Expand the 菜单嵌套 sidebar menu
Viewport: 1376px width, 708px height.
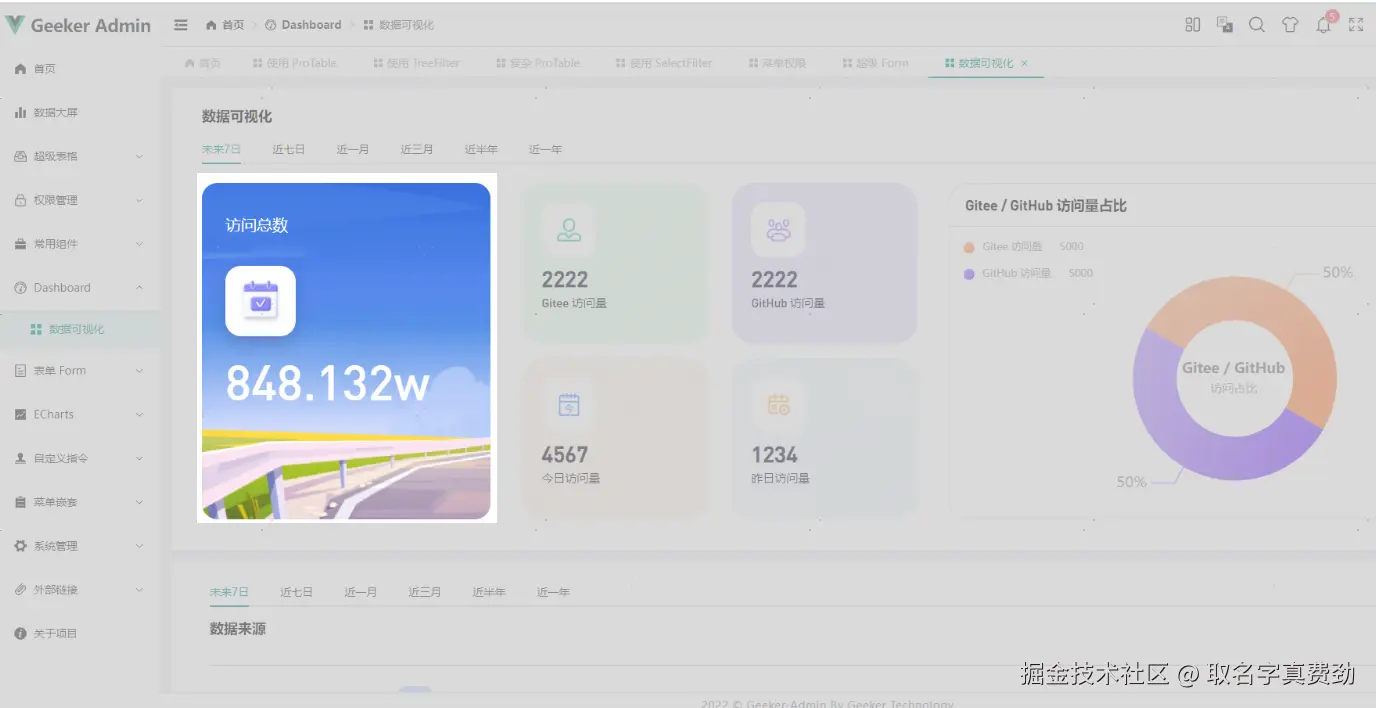80,502
